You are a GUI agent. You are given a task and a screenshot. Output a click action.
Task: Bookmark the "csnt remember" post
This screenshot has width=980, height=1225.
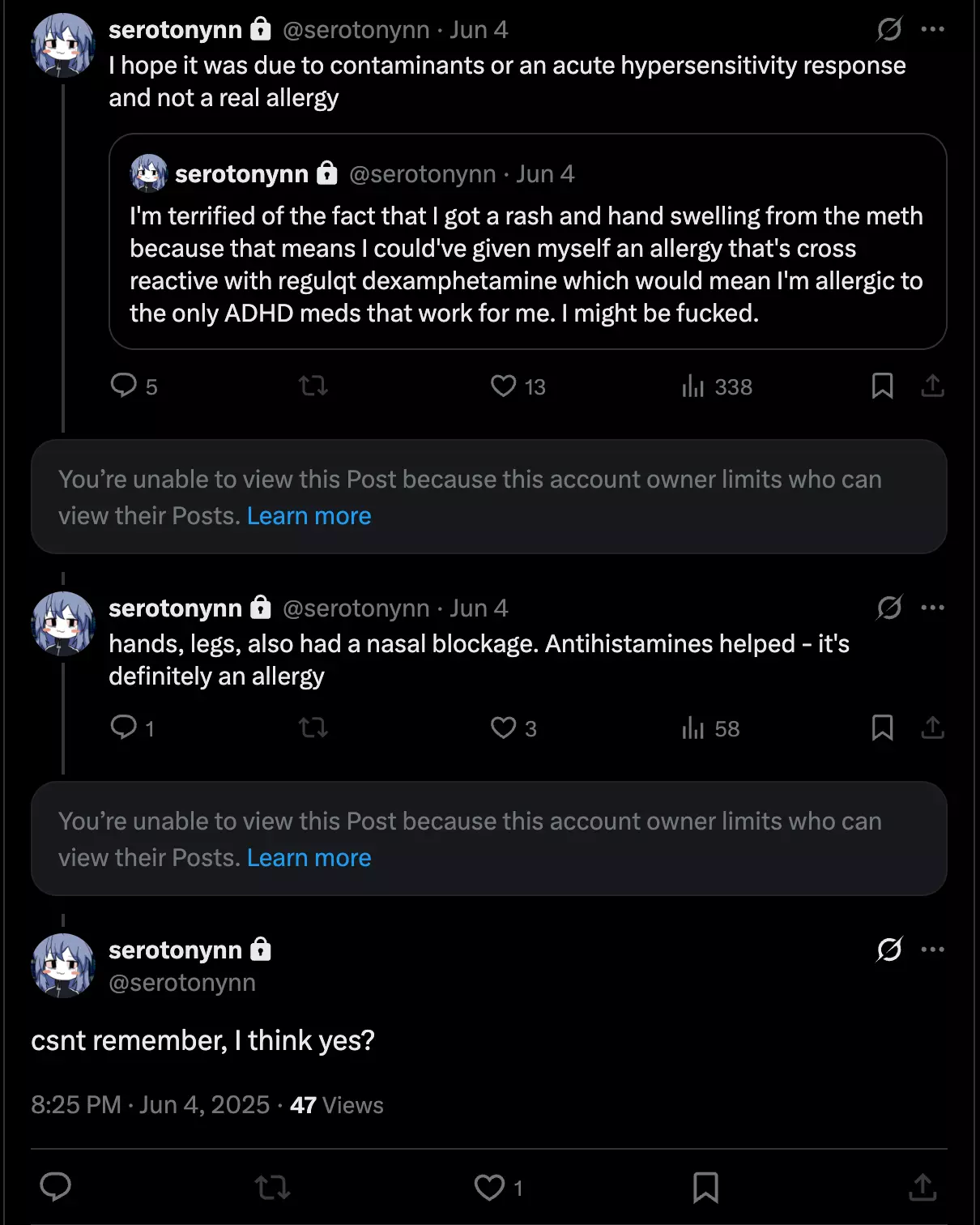click(705, 1188)
